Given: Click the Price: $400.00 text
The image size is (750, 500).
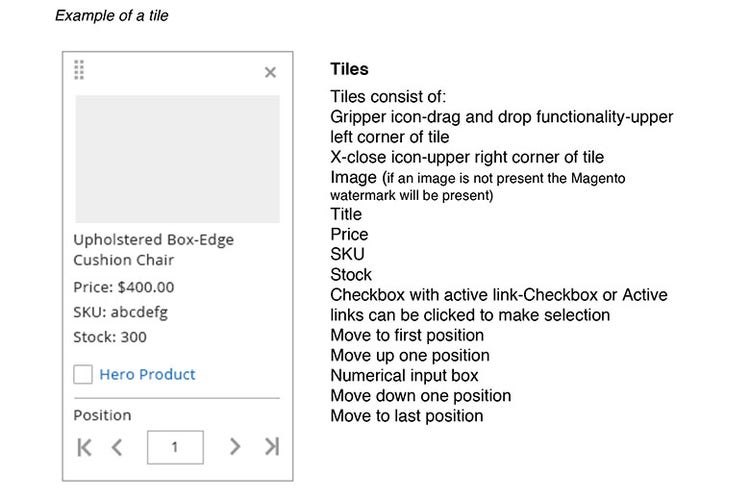Looking at the screenshot, I should pyautogui.click(x=123, y=287).
